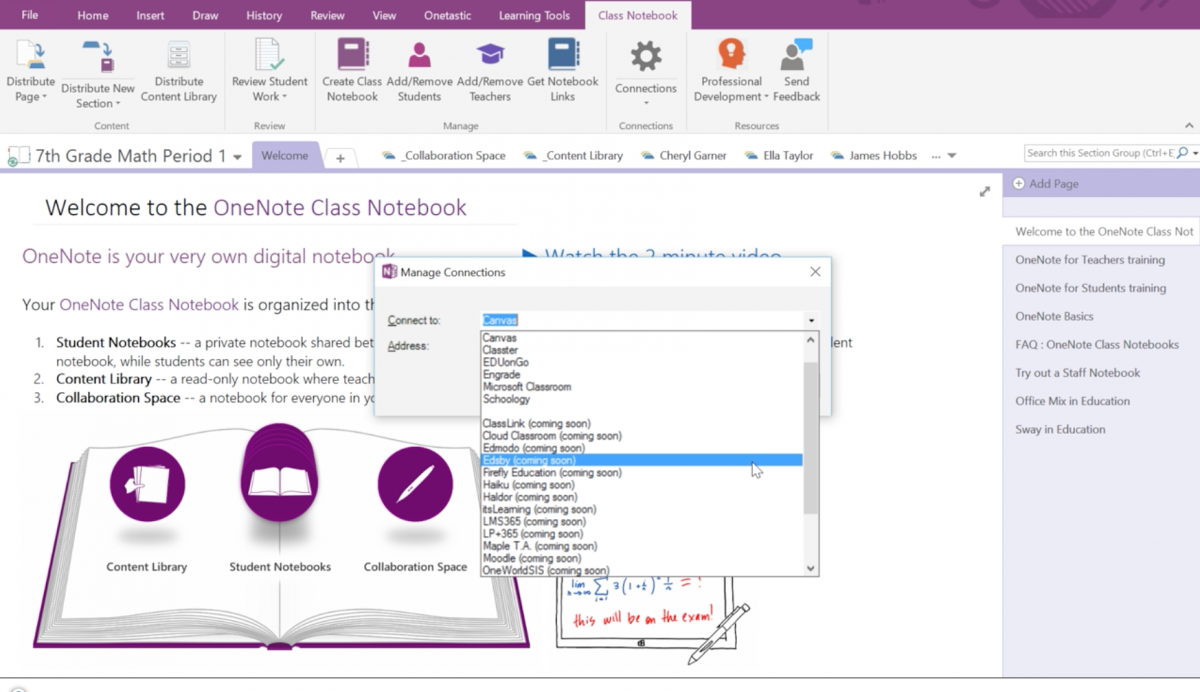The height and width of the screenshot is (692, 1200).
Task: Open Office Mix in Education page
Action: [x=1072, y=401]
